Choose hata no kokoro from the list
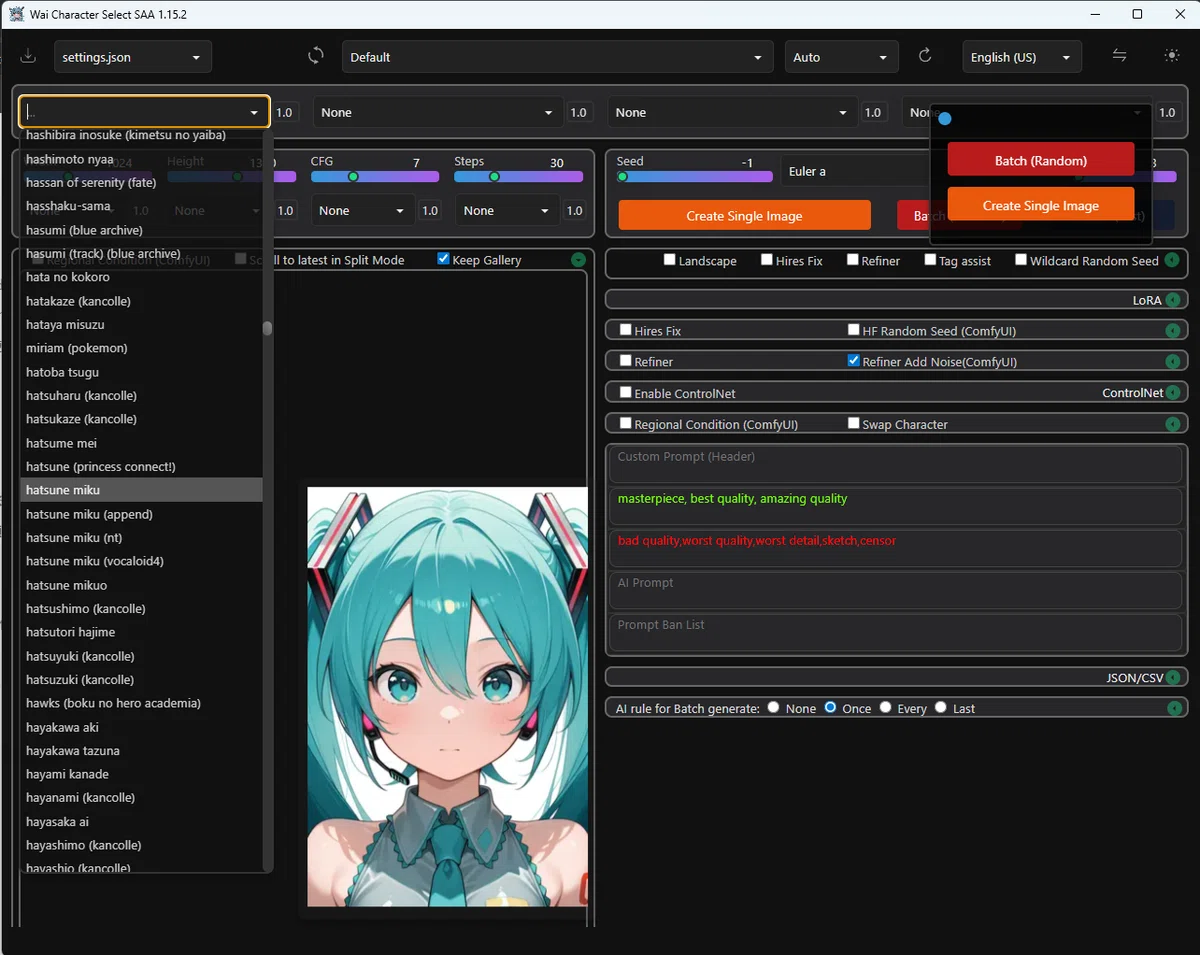 (x=141, y=277)
